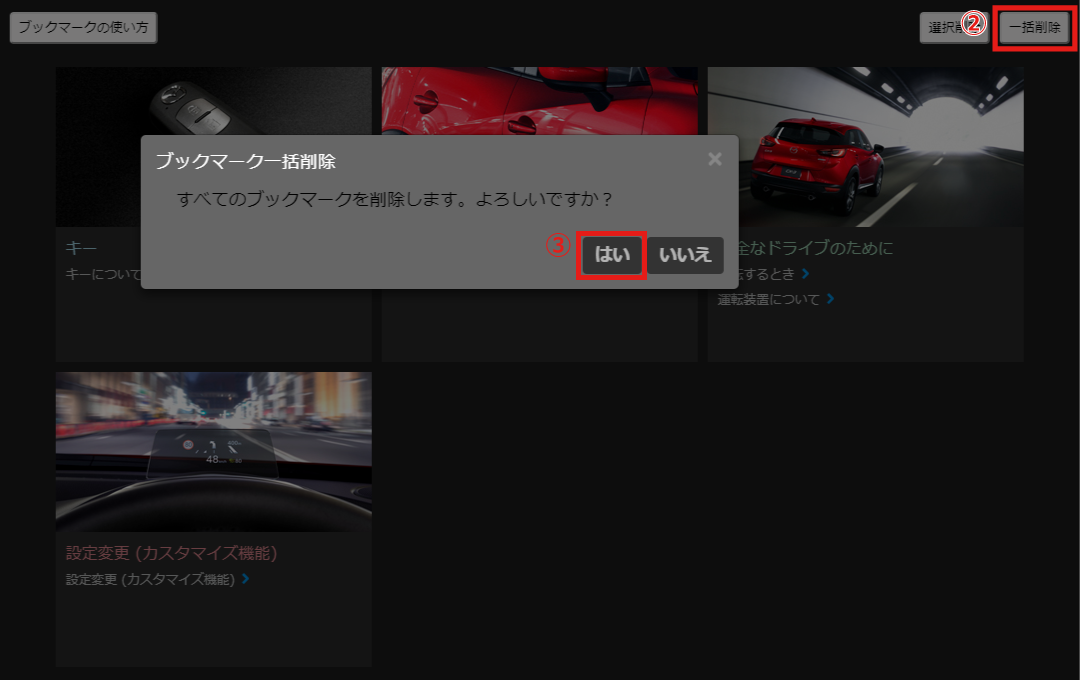This screenshot has width=1080, height=680.
Task: Open the 運転装置について link
Action: (768, 299)
